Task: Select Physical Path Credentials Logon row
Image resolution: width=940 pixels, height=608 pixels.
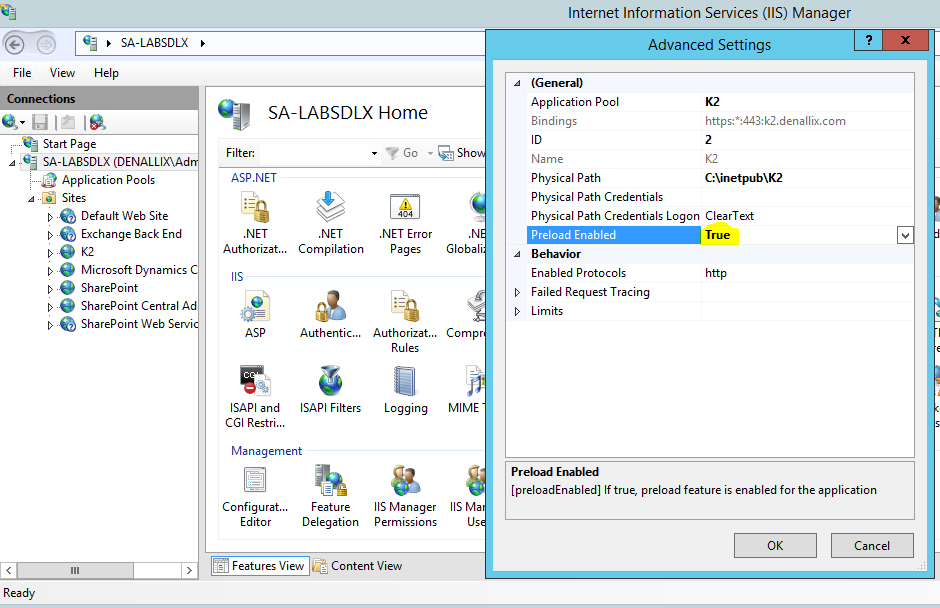Action: (x=721, y=216)
